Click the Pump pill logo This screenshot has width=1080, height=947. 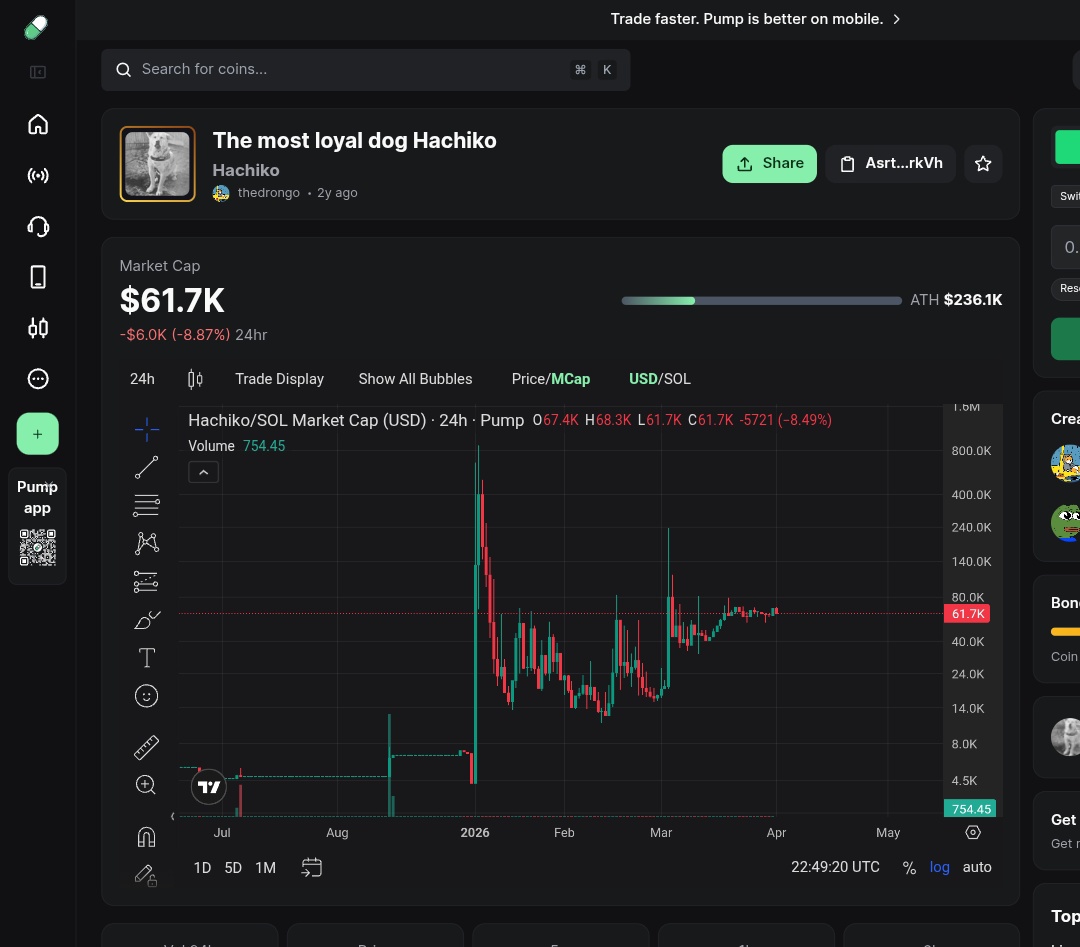36,28
